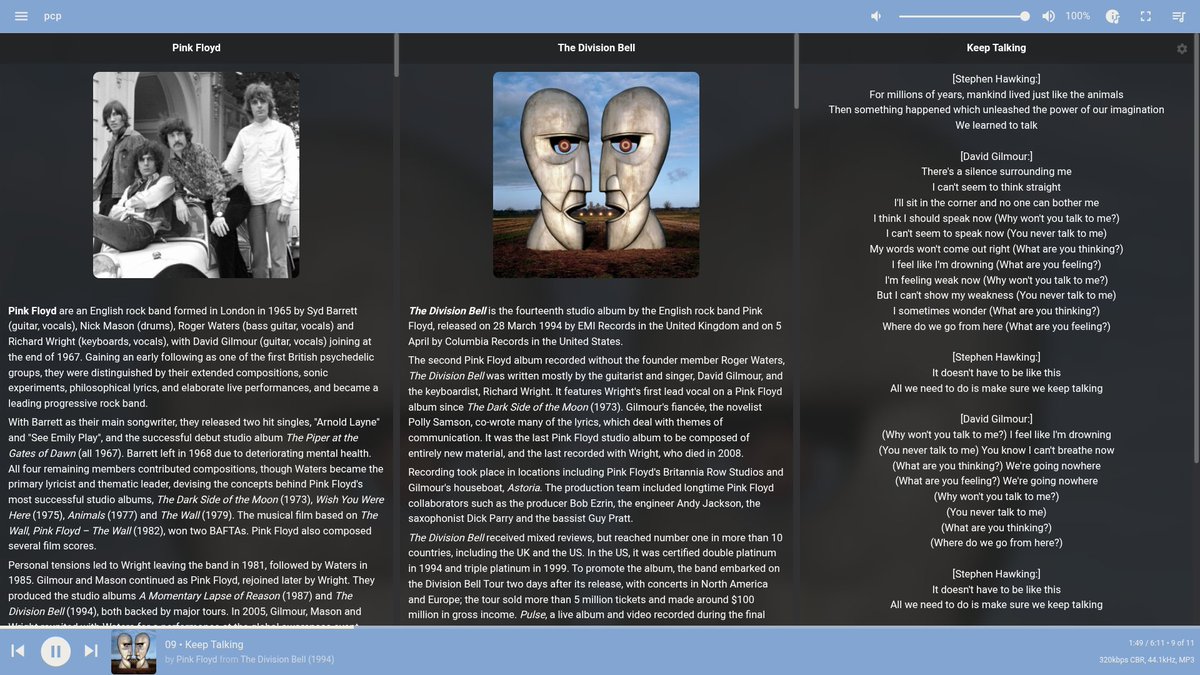Click The Division Bell album cover
The height and width of the screenshot is (675, 1200).
(x=596, y=174)
